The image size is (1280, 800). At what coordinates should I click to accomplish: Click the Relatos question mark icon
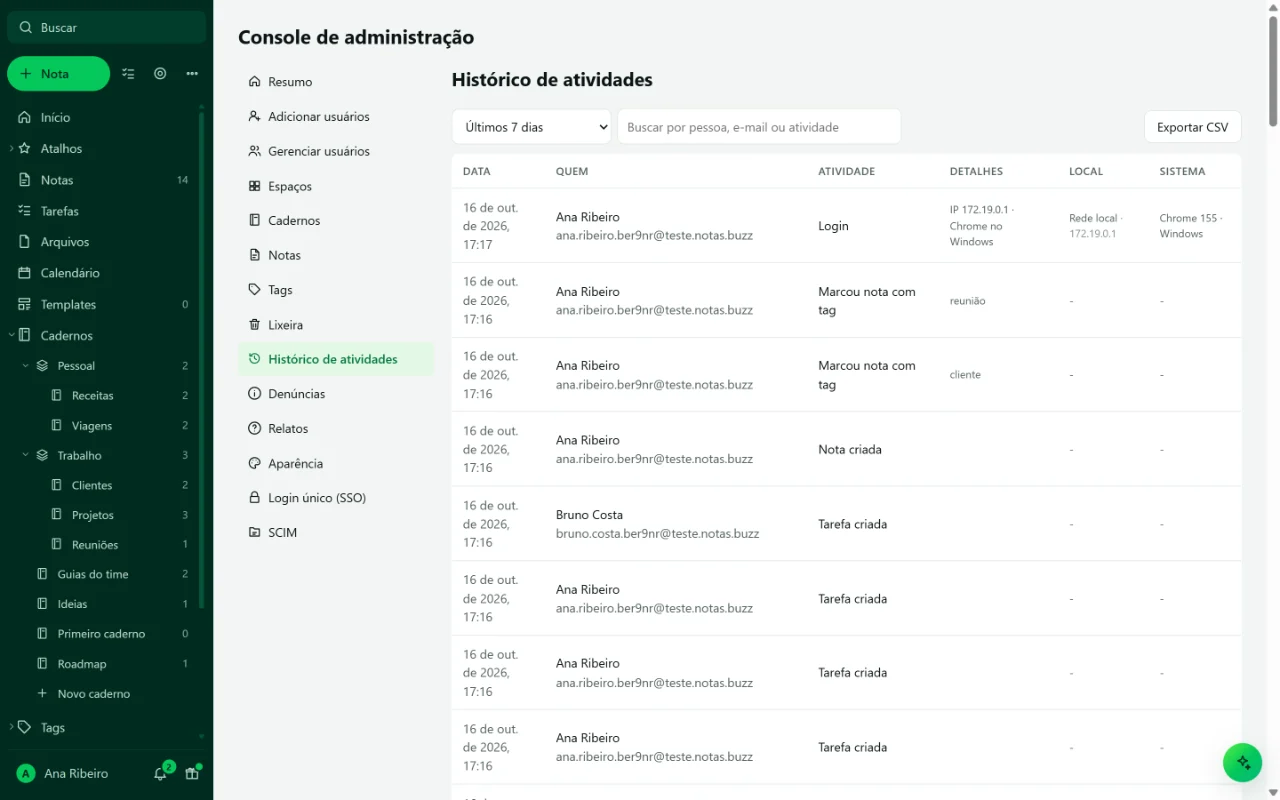point(255,429)
